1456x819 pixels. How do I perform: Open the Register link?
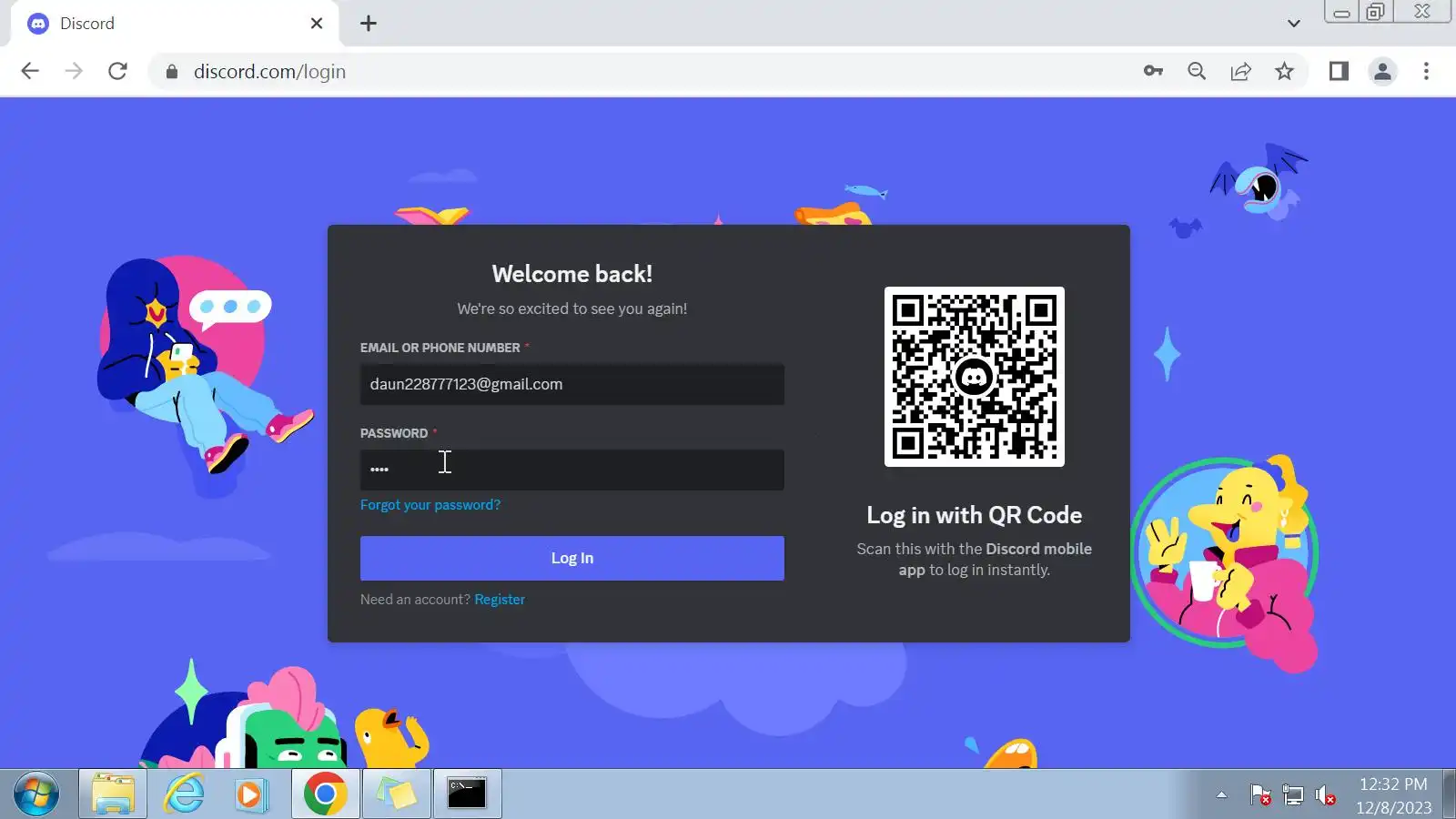pyautogui.click(x=500, y=600)
